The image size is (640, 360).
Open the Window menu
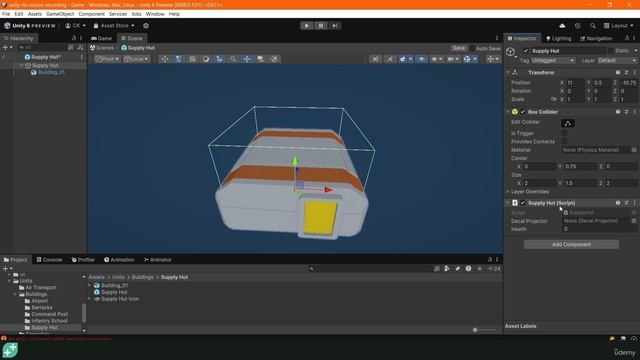[155, 14]
